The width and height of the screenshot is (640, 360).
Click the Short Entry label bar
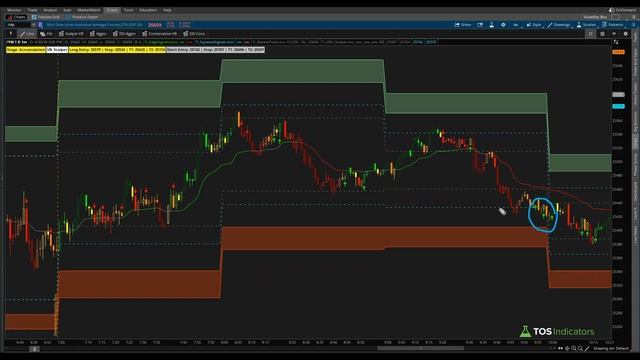[216, 50]
